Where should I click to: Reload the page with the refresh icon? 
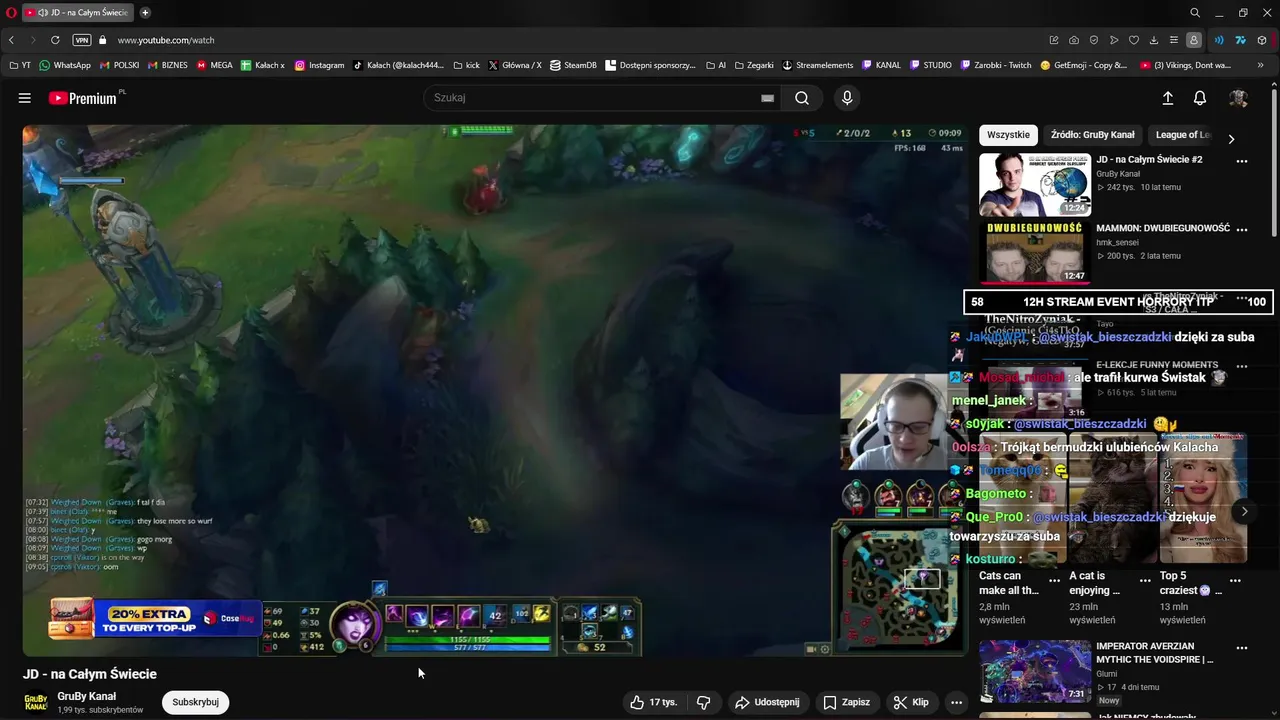(x=55, y=40)
